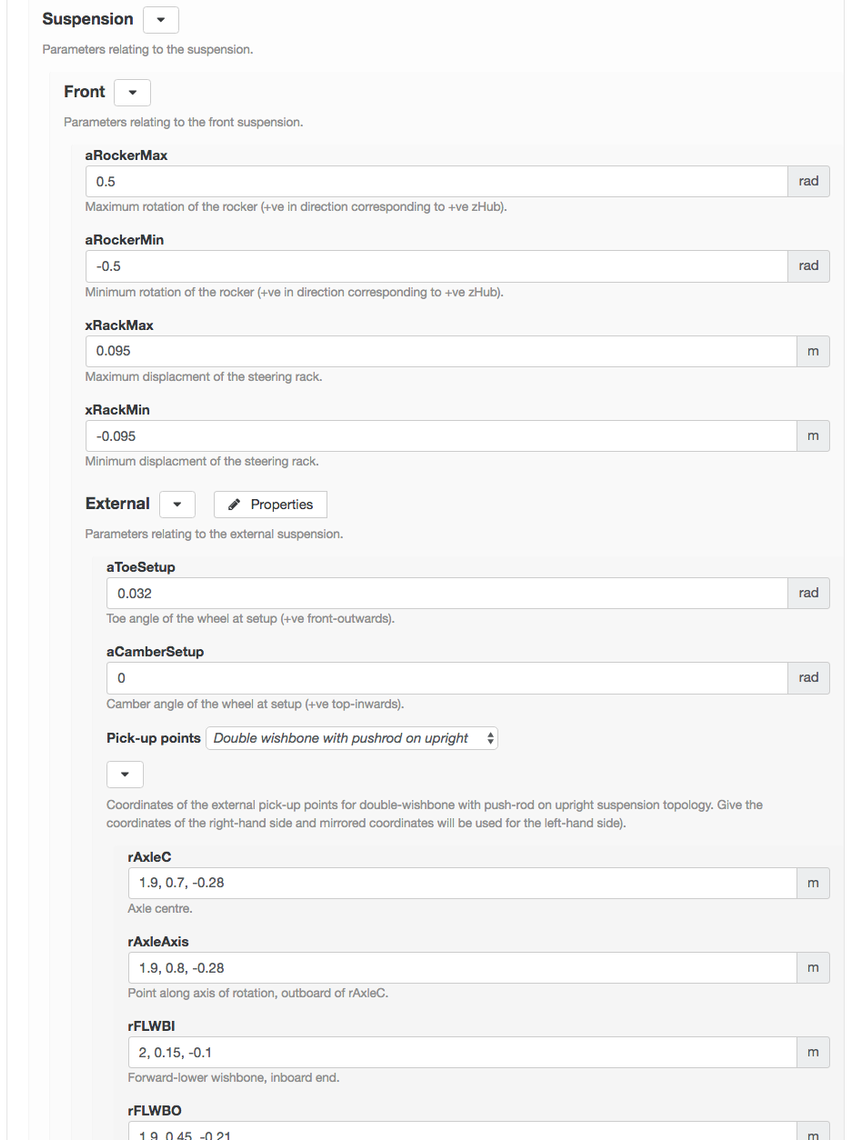Open the Pick-up points topology select box
The width and height of the screenshot is (853, 1140).
(352, 738)
